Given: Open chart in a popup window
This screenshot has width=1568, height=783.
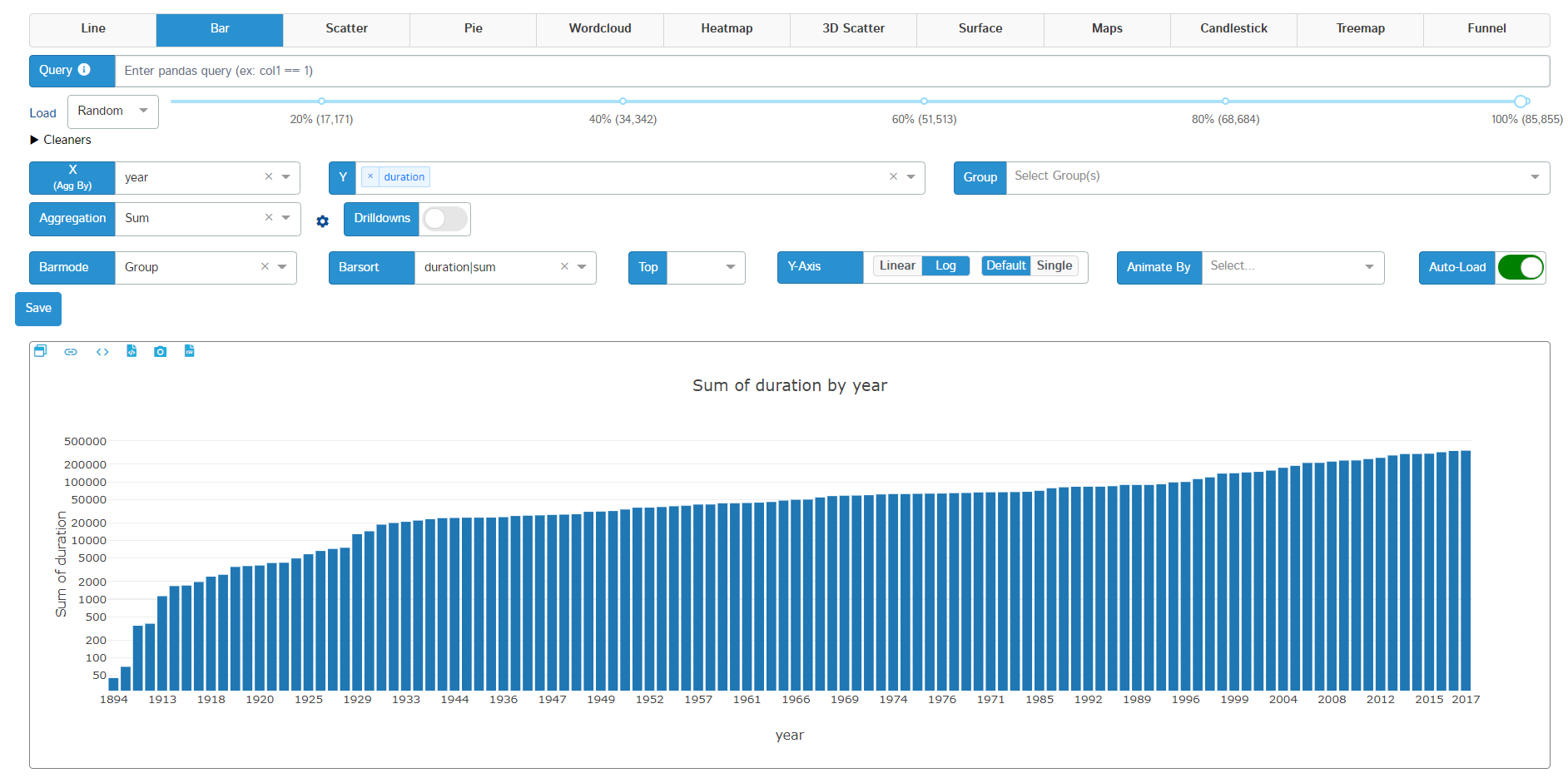Looking at the screenshot, I should [40, 351].
